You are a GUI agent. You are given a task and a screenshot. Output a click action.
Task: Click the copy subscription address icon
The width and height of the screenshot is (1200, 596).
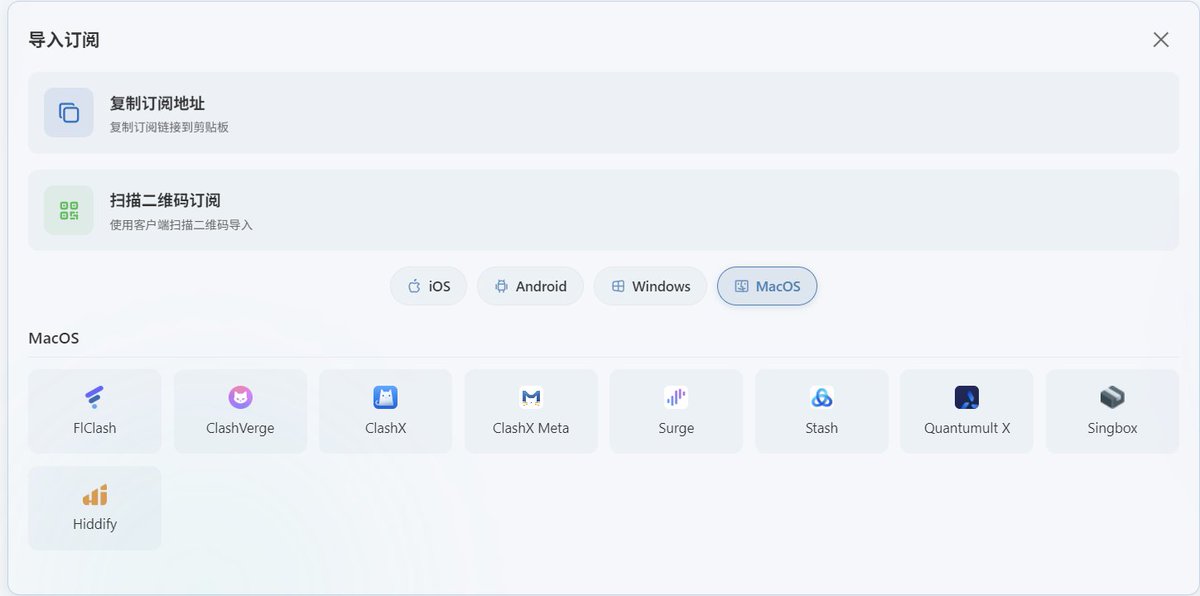(x=69, y=112)
